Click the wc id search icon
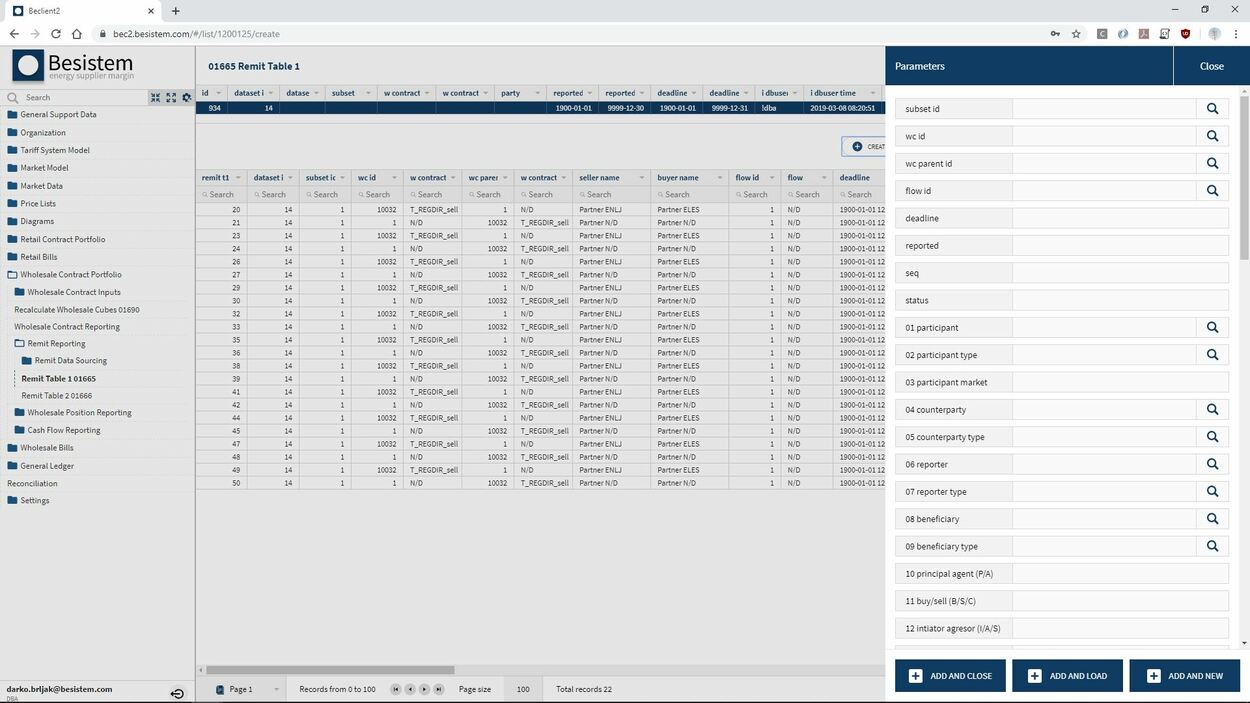 pyautogui.click(x=1213, y=136)
